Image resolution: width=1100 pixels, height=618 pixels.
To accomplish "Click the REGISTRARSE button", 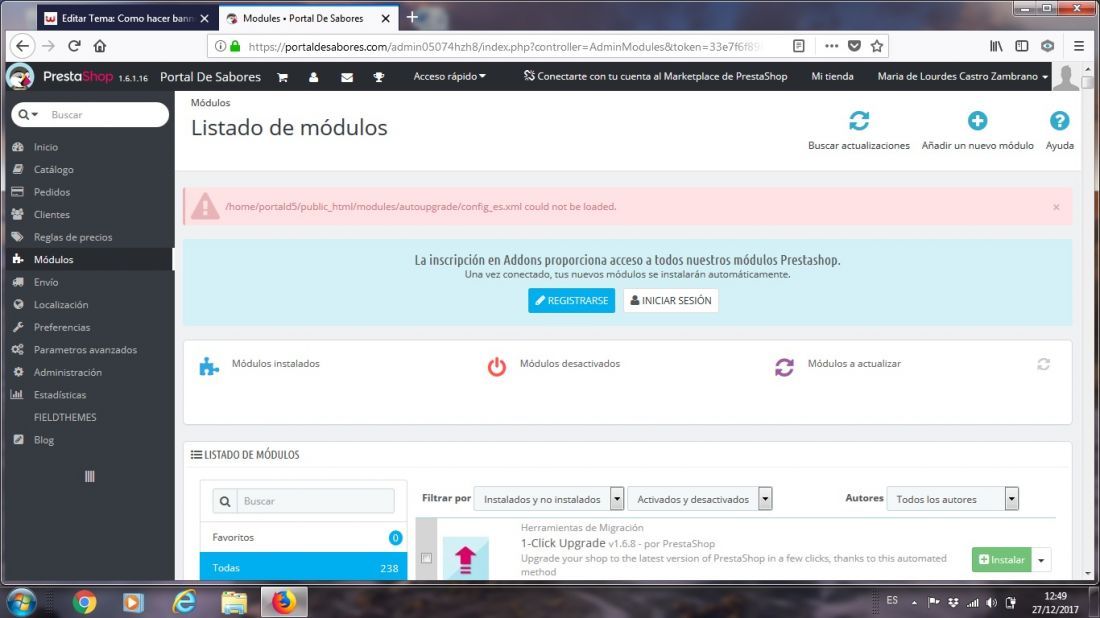I will point(571,300).
